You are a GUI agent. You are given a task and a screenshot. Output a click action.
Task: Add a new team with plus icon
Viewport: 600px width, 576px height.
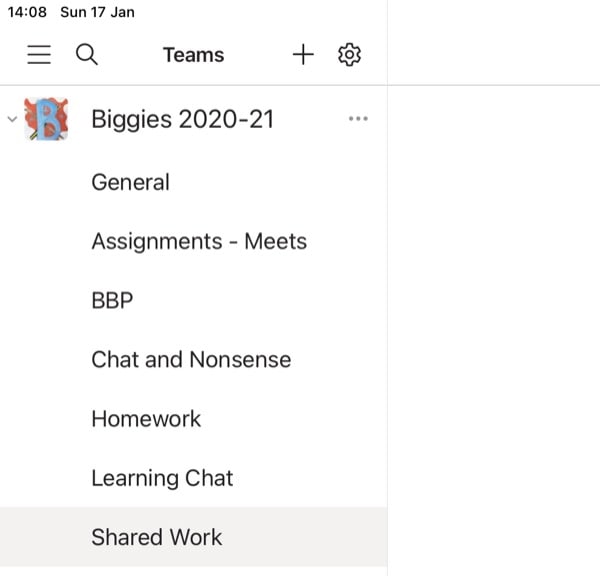click(303, 54)
